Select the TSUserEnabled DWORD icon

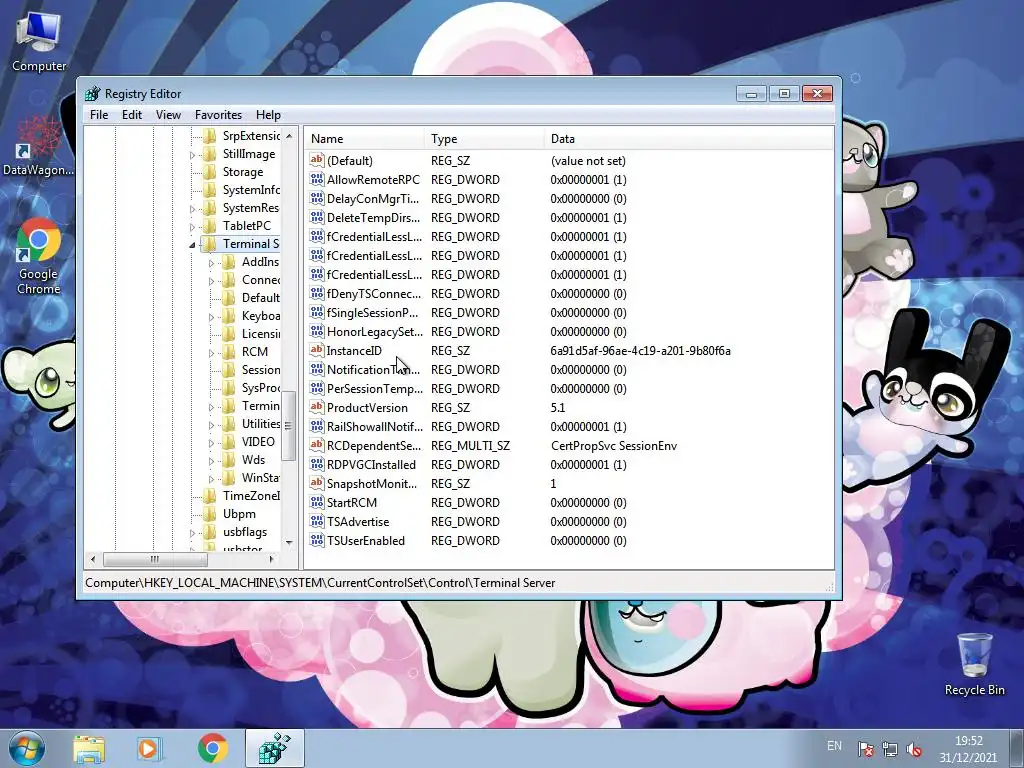[317, 540]
